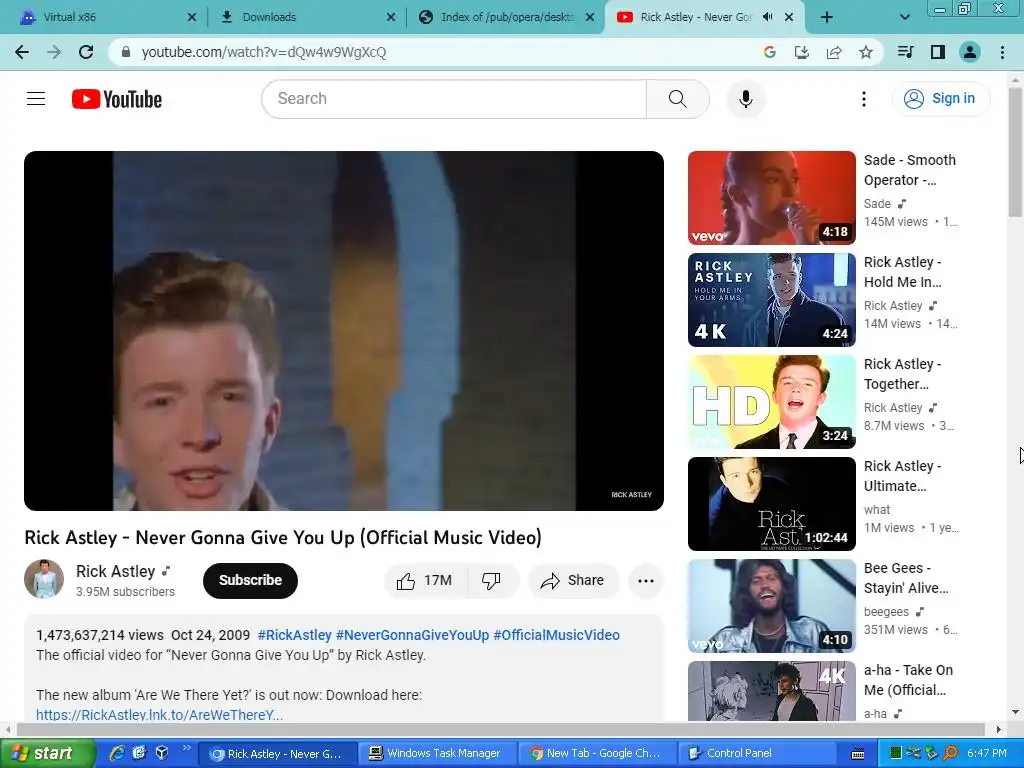
Task: Open Bee Gees Stayin' Alive thumbnail
Action: [771, 605]
